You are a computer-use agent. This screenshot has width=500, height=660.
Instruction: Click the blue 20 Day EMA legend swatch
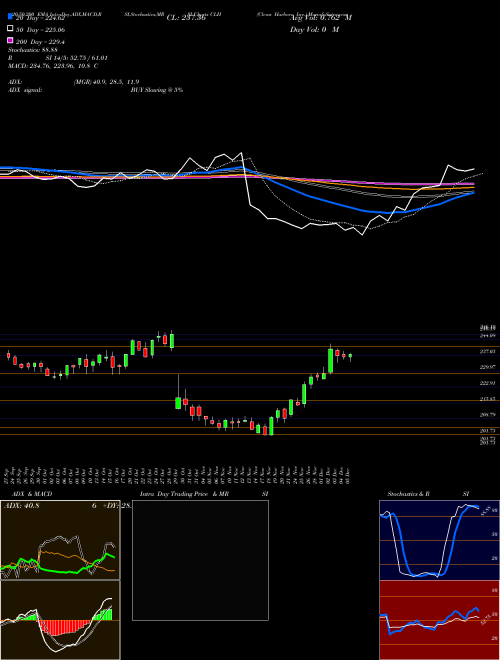[11, 17]
